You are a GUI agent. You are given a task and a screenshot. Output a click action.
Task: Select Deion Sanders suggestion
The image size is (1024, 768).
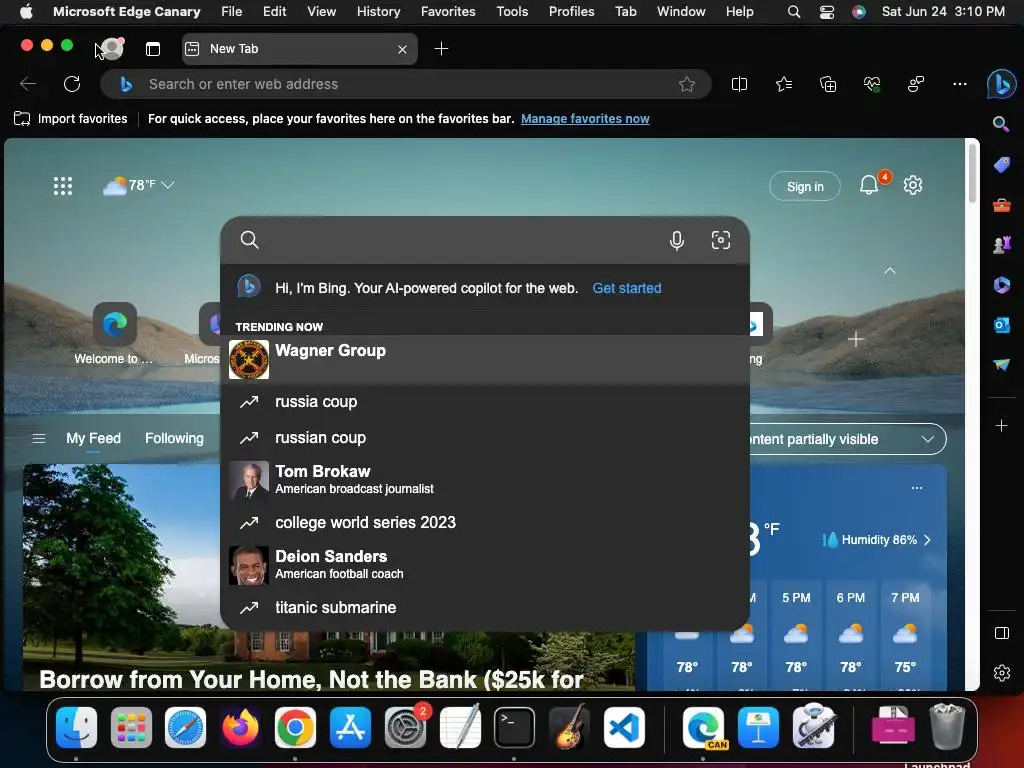[485, 564]
